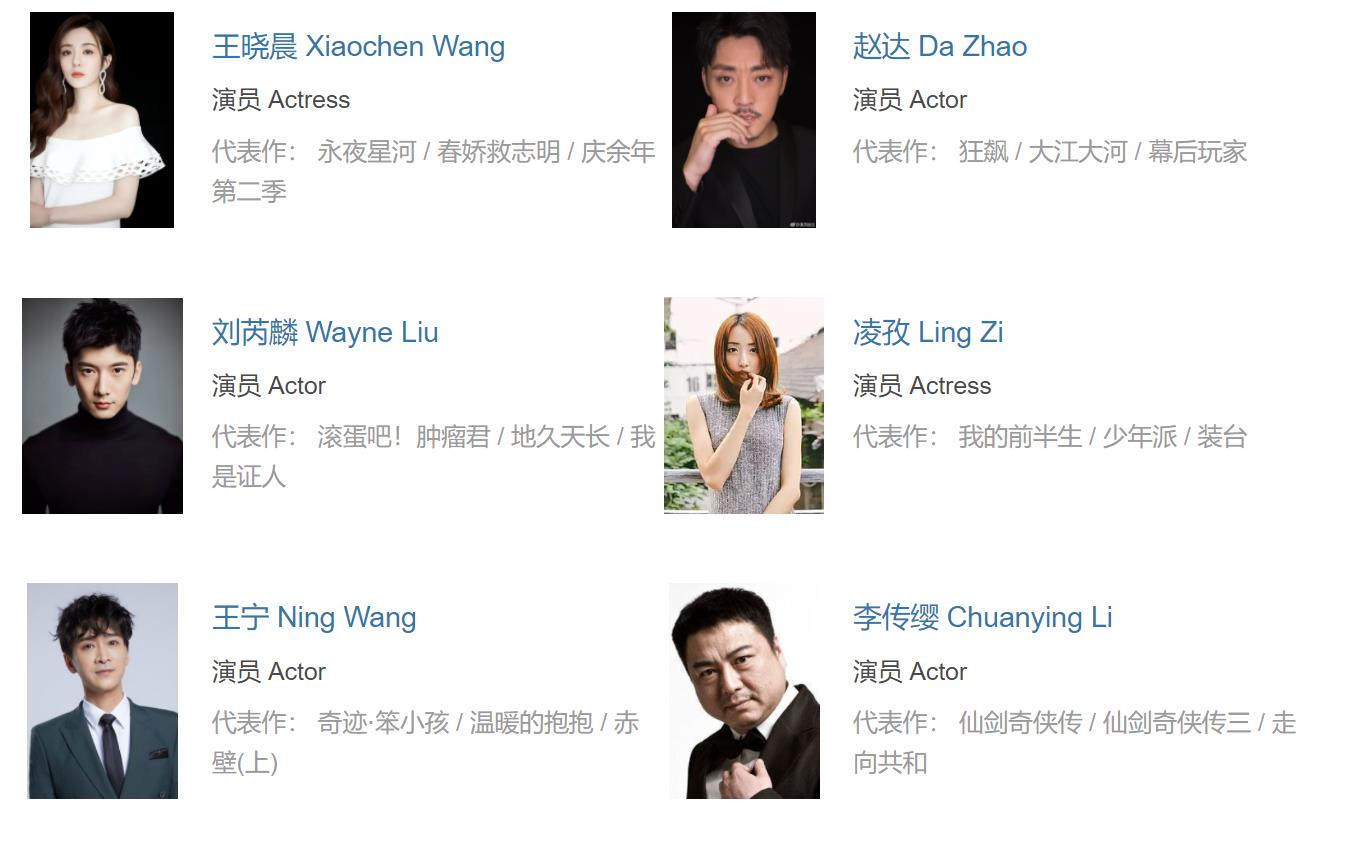Click the 狂飙 work under Da Zhao

click(x=983, y=152)
